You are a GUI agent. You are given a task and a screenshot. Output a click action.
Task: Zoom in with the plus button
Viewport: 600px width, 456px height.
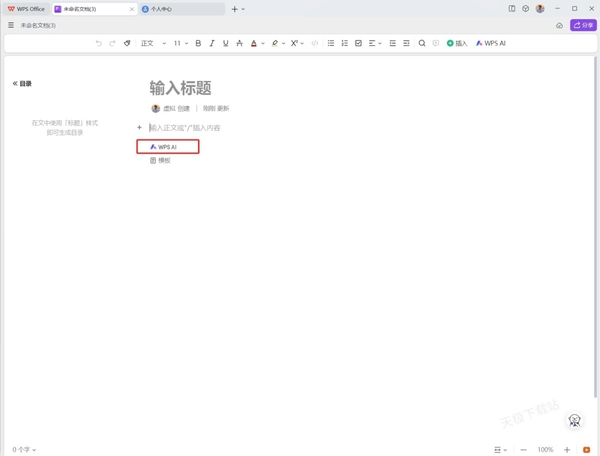coord(567,450)
